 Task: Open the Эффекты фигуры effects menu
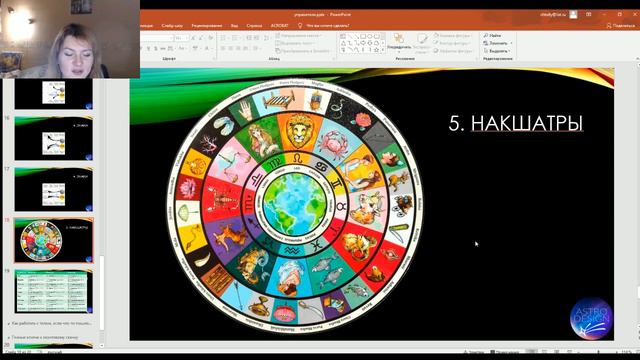[453, 51]
